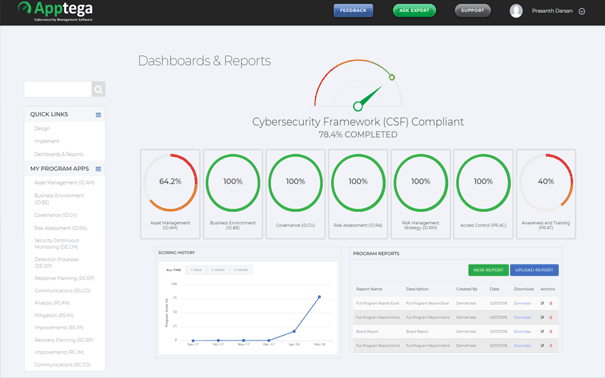The image size is (605, 378).
Task: Open Dashboards & Reports quick link
Action: (x=59, y=154)
